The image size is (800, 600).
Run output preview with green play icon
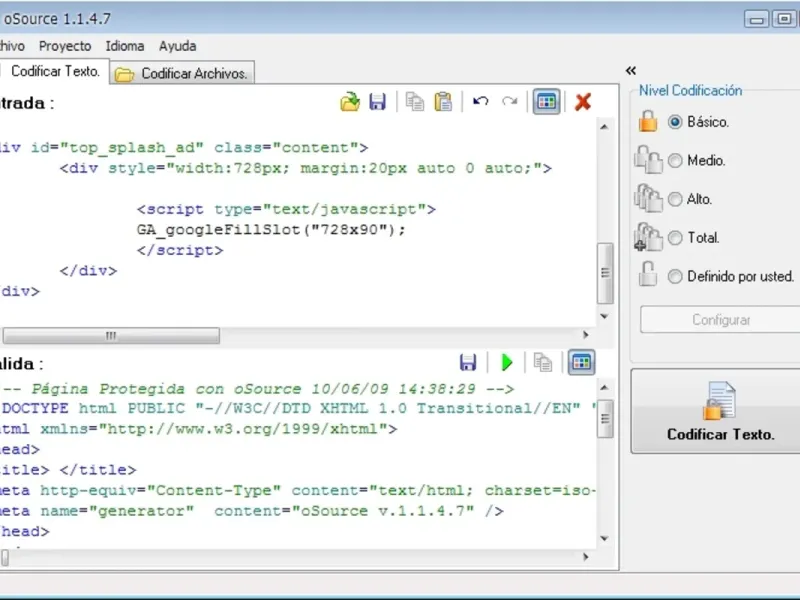[x=507, y=362]
